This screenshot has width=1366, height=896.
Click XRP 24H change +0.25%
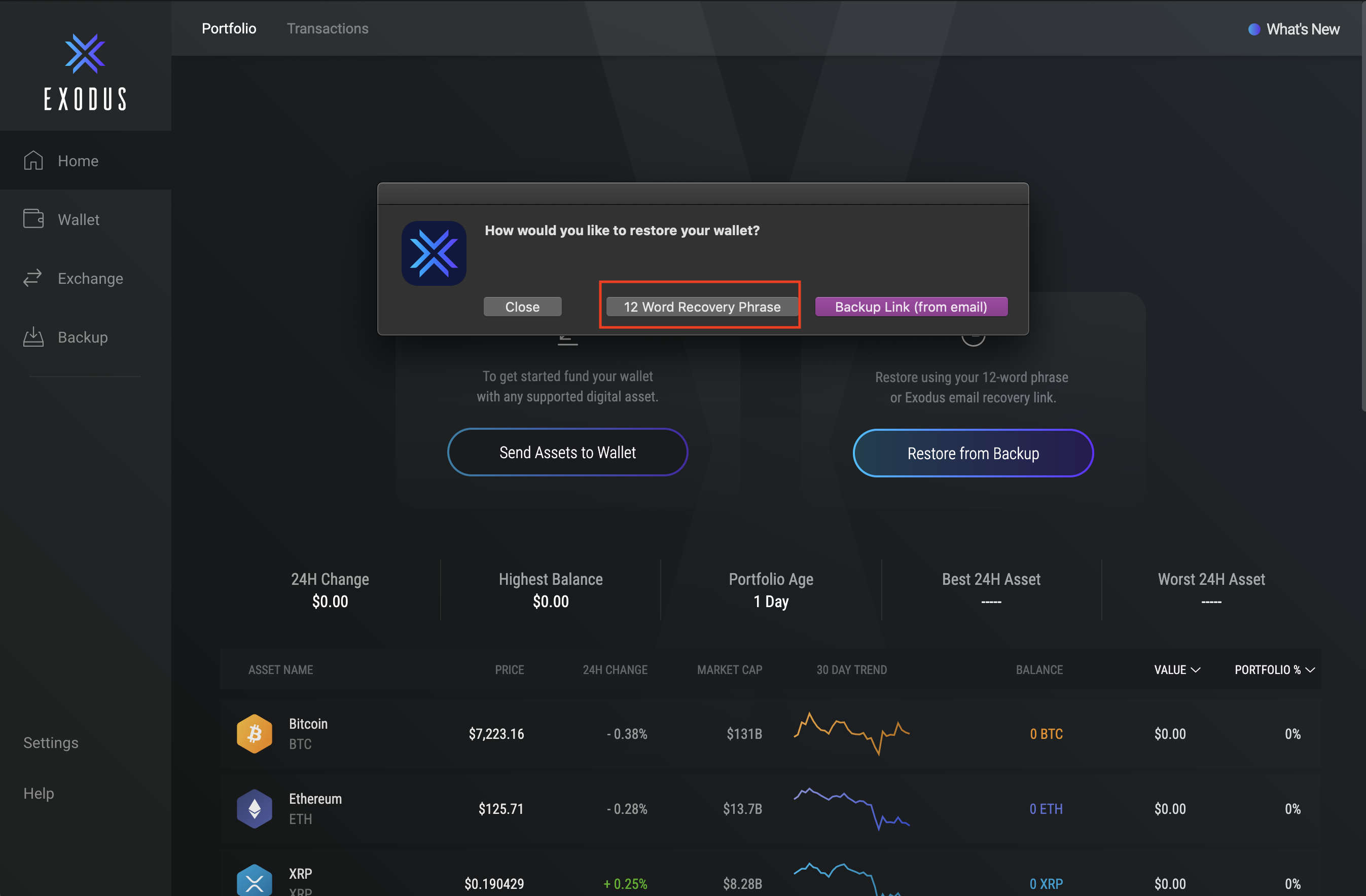[625, 884]
